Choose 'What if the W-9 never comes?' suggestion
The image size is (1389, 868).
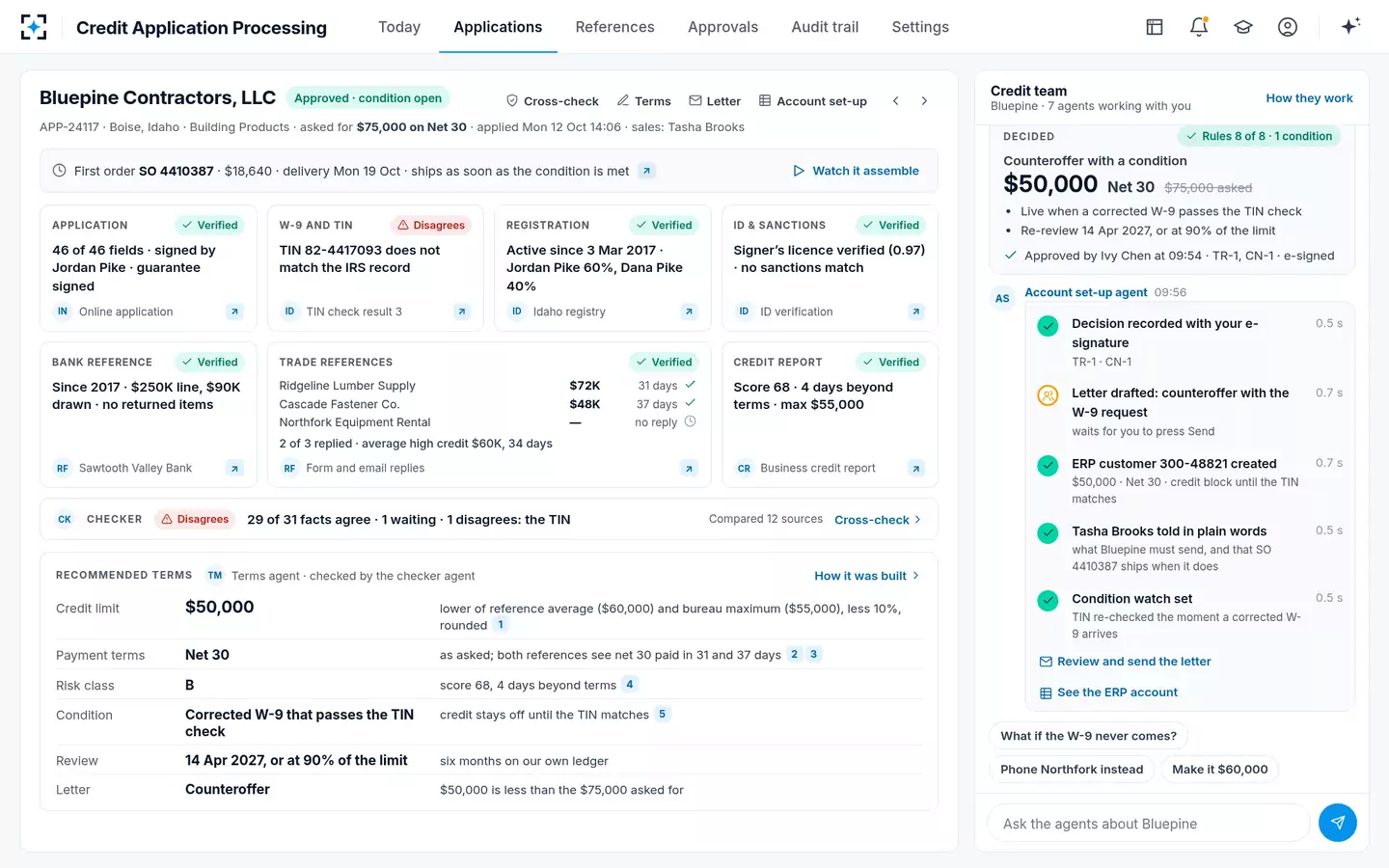[x=1088, y=736]
